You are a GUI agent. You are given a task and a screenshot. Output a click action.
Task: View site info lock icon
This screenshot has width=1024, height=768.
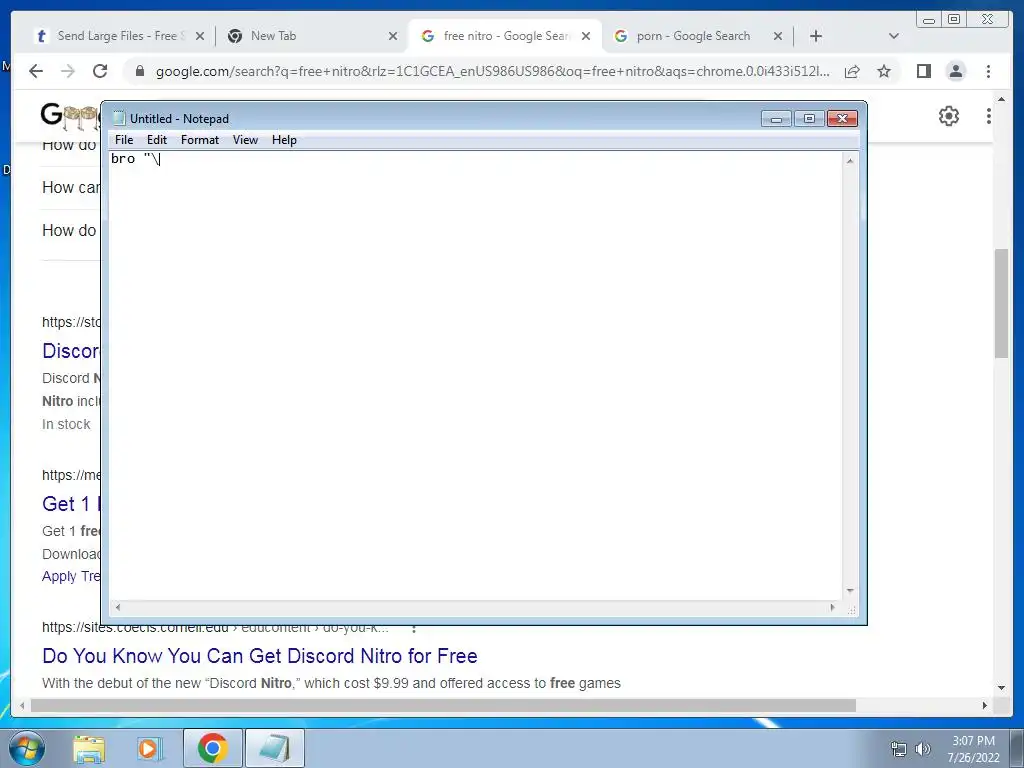tap(140, 71)
